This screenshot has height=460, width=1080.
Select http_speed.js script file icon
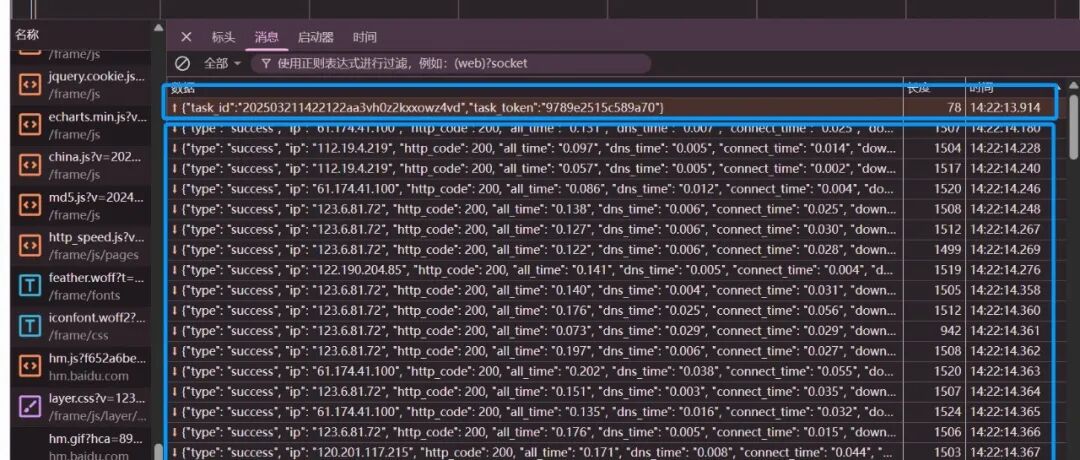coord(29,245)
